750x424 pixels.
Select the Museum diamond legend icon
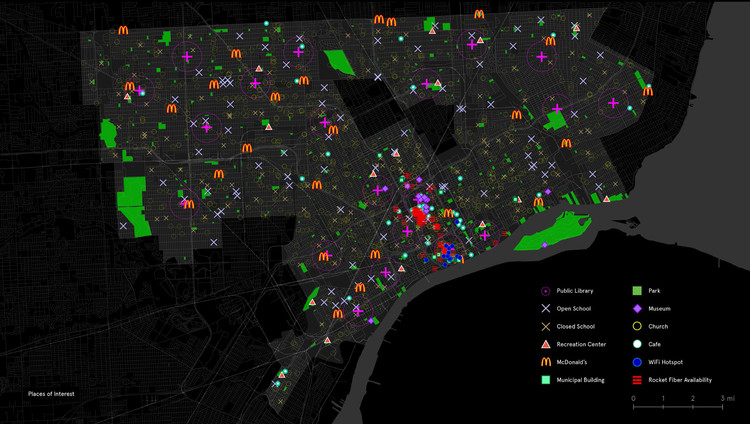point(639,308)
